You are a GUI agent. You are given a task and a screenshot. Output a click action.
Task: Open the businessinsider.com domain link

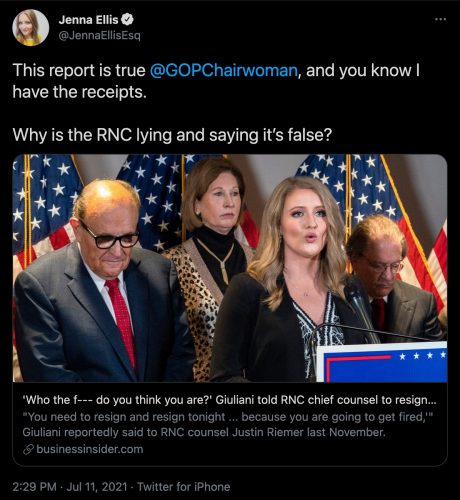tap(90, 449)
